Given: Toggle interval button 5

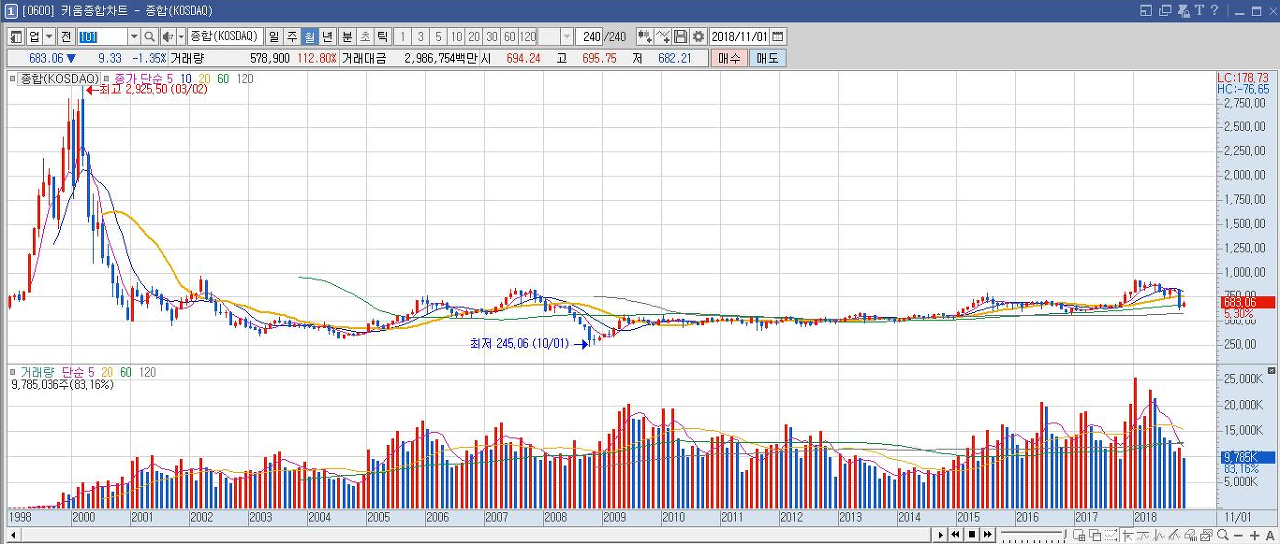Looking at the screenshot, I should (x=438, y=37).
